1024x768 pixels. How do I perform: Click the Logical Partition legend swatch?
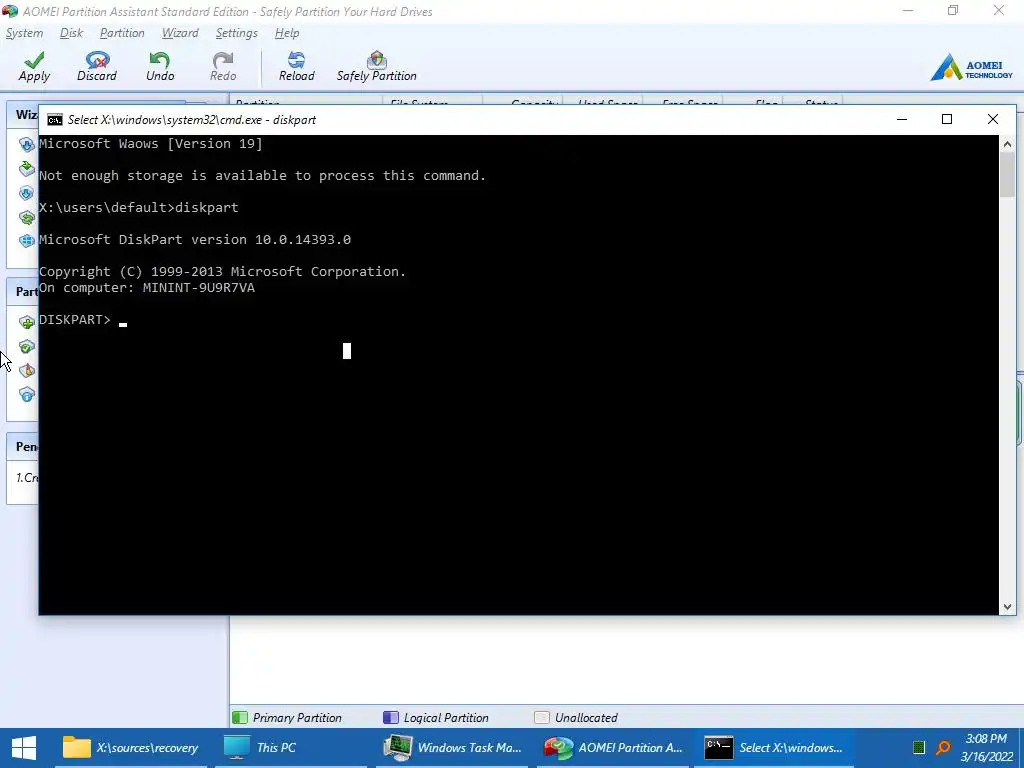tap(391, 718)
